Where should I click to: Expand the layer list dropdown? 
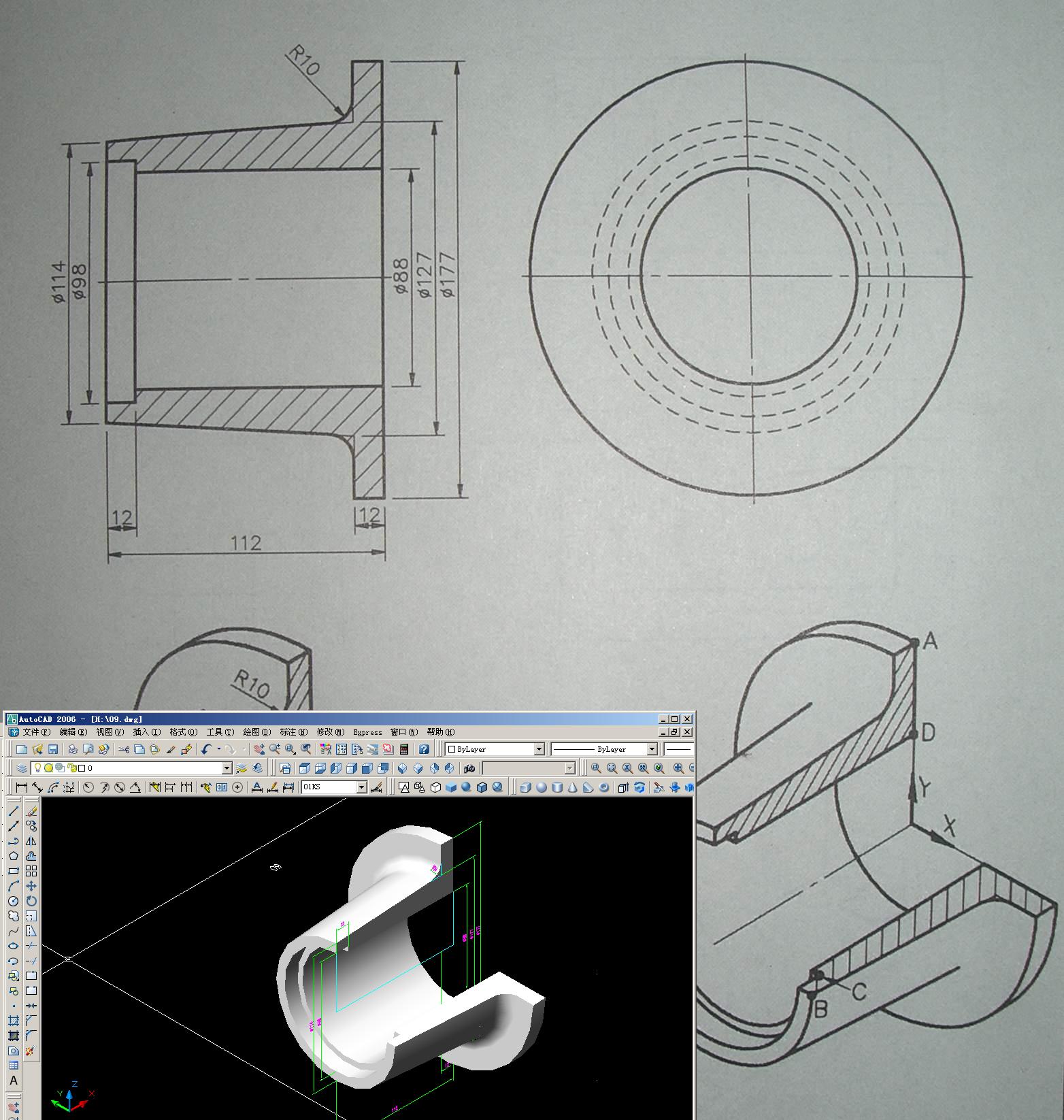(x=227, y=768)
